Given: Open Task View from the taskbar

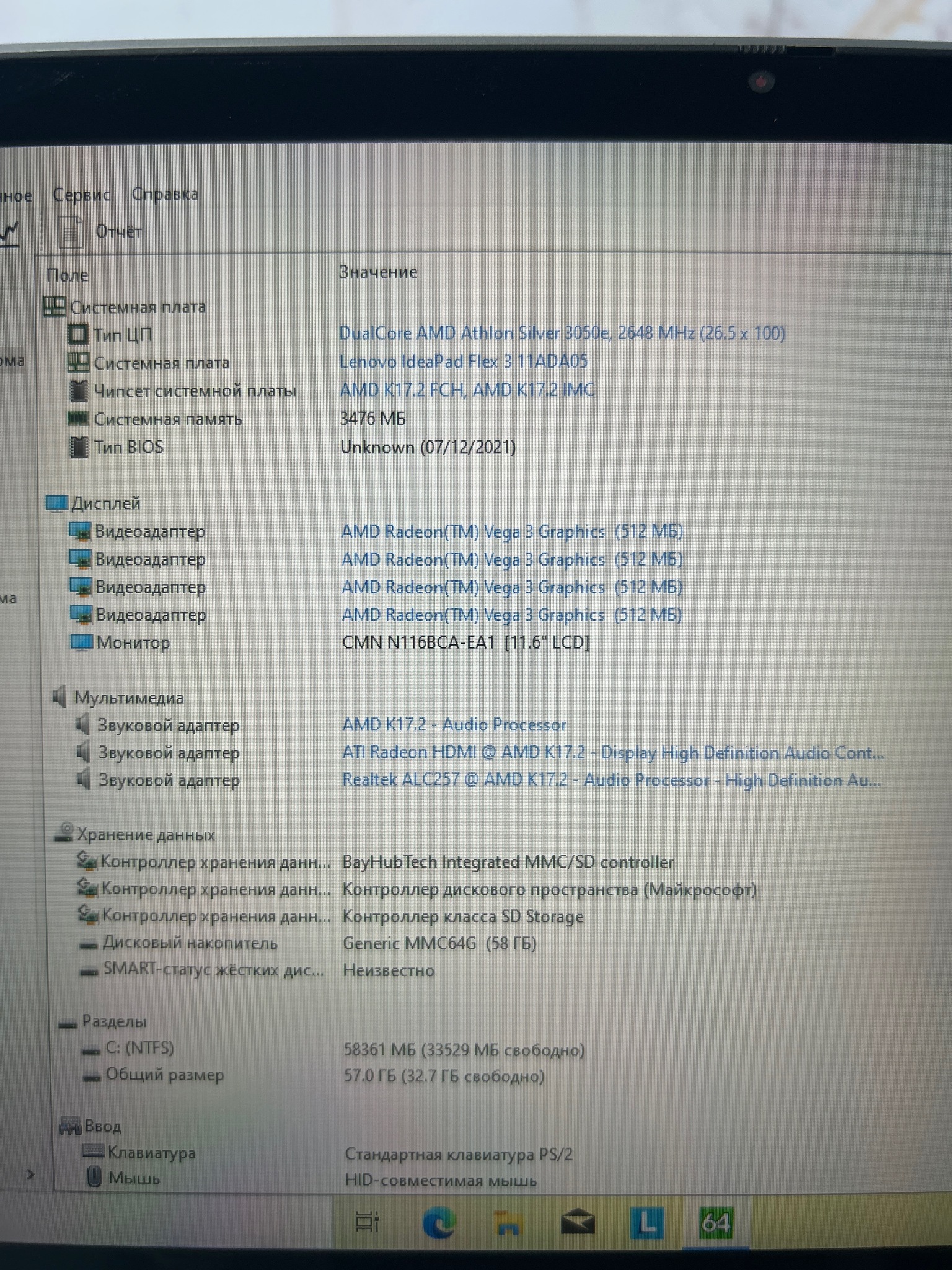Looking at the screenshot, I should tap(368, 1222).
